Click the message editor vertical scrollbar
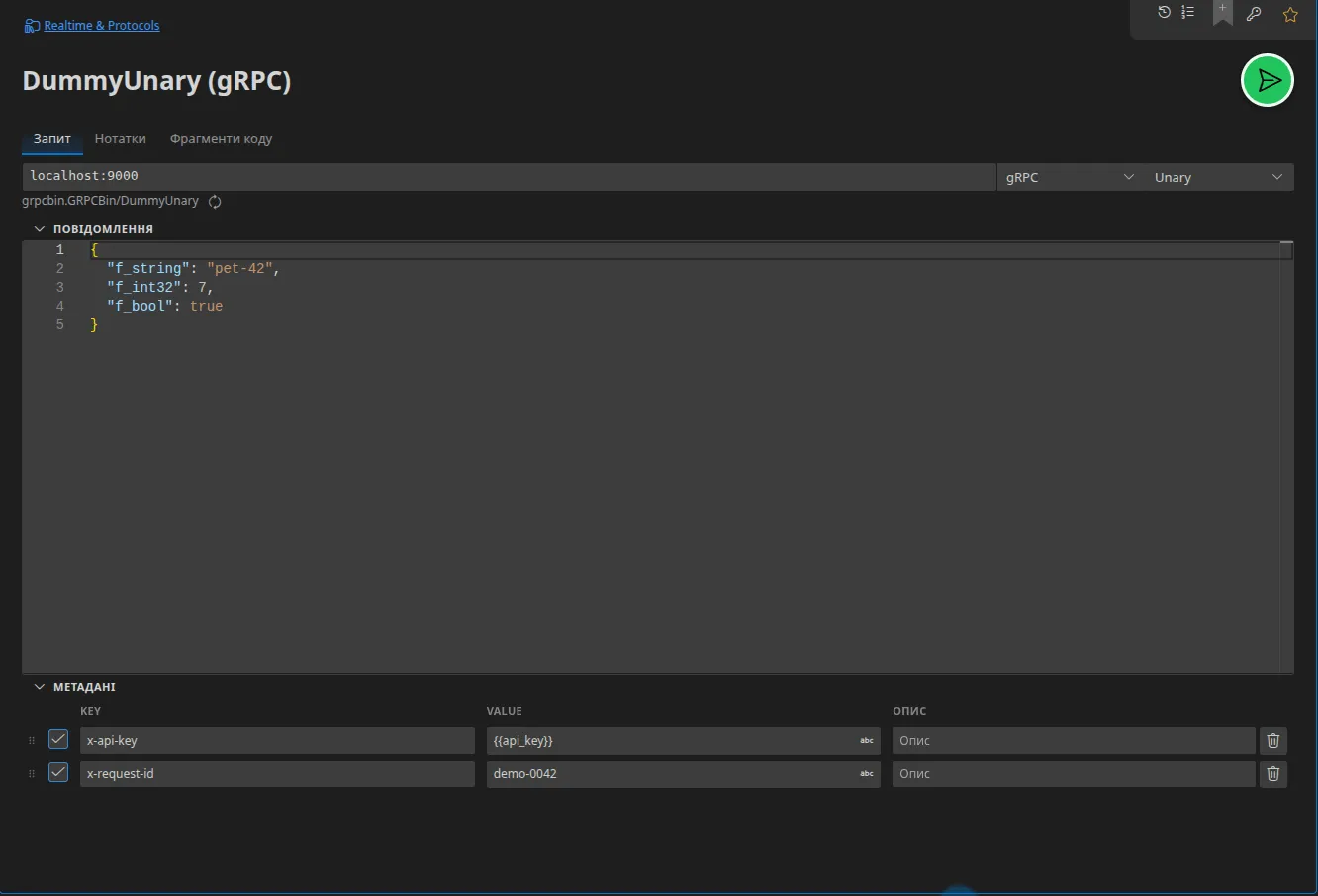1318x896 pixels. click(1286, 457)
